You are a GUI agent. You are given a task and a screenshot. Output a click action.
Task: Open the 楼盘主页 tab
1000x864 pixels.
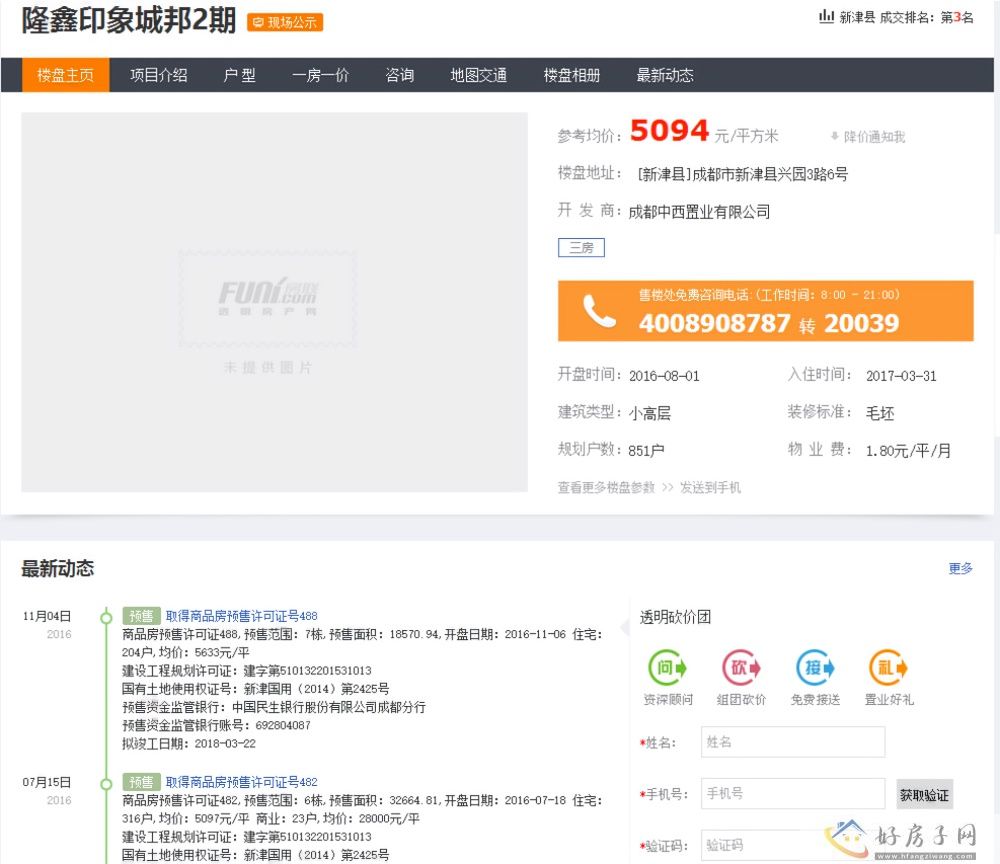66,75
